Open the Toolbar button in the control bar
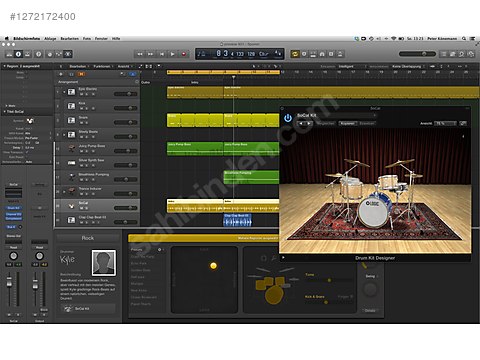Screen dimensions: 480x360 pyautogui.click(x=27, y=54)
